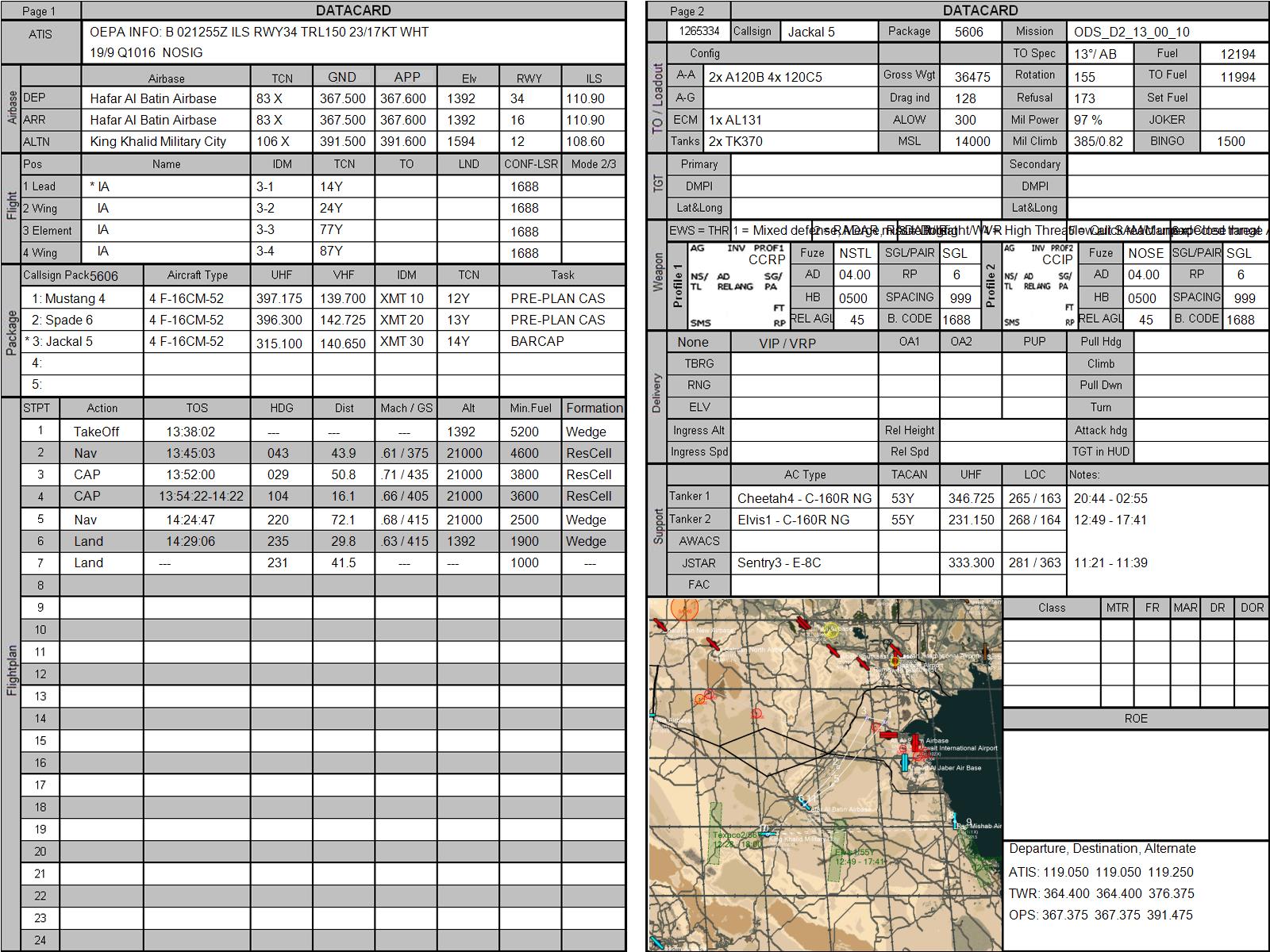Viewport: 1270px width, 952px height.
Task: Click A-A loadout 2x A120B 4x 120C5
Action: coord(765,77)
